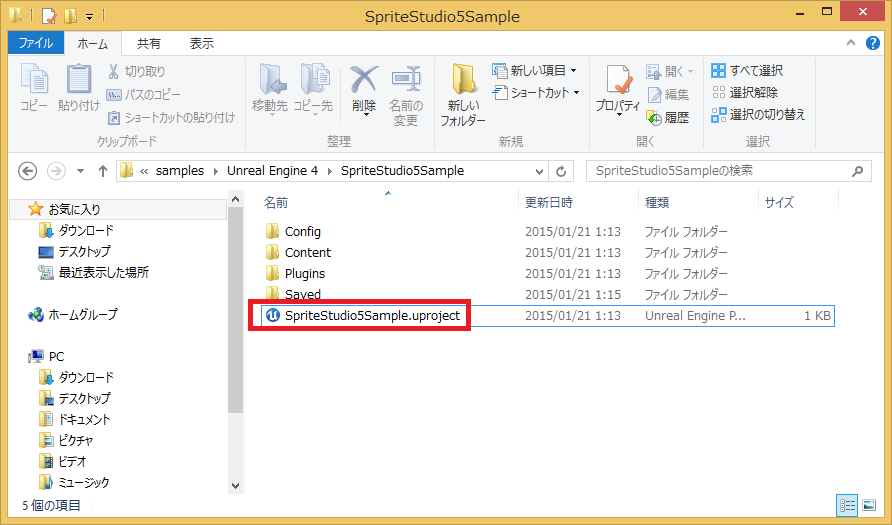This screenshot has width=892, height=525.
Task: Open Music (ミュージック) under PC
Action: pyautogui.click(x=74, y=483)
